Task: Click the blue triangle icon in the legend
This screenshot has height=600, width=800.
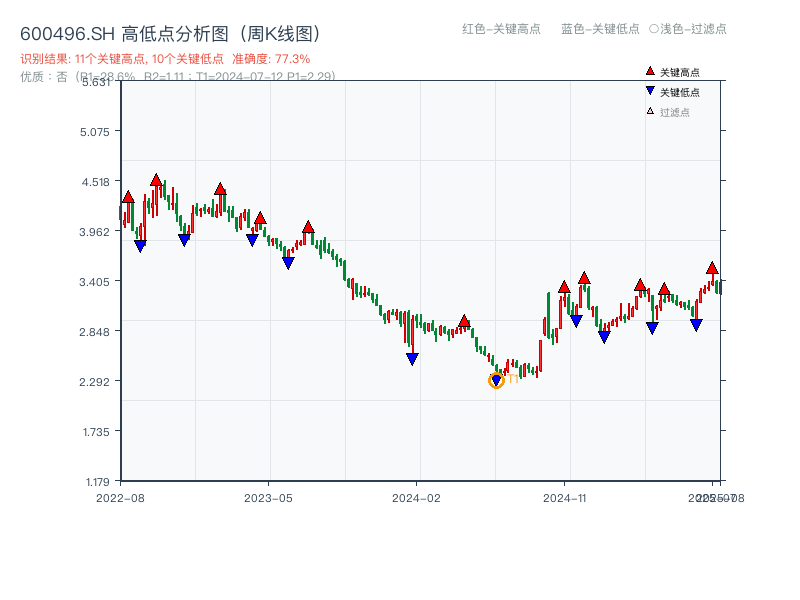Action: click(x=650, y=92)
